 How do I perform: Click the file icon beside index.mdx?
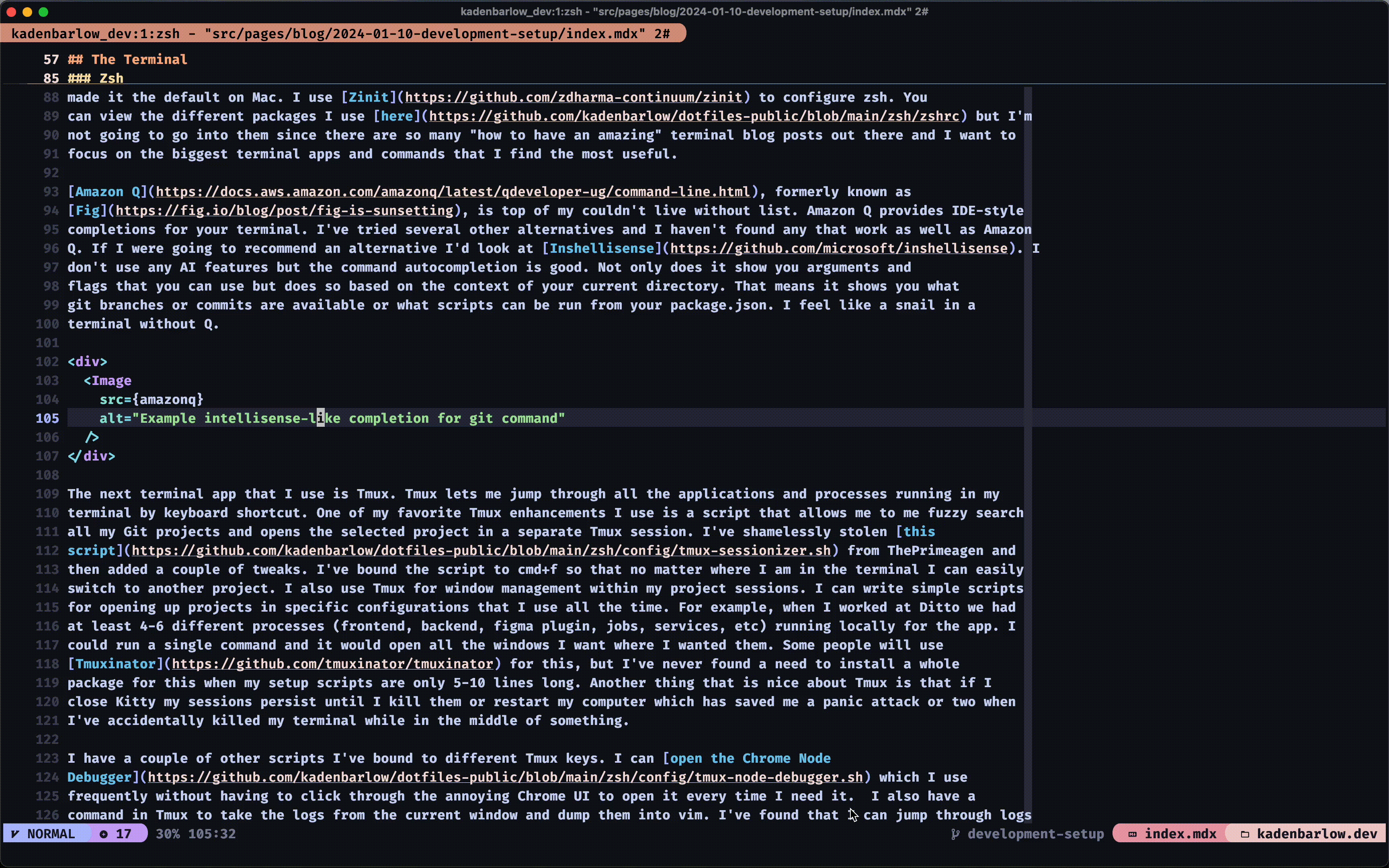[x=1133, y=834]
